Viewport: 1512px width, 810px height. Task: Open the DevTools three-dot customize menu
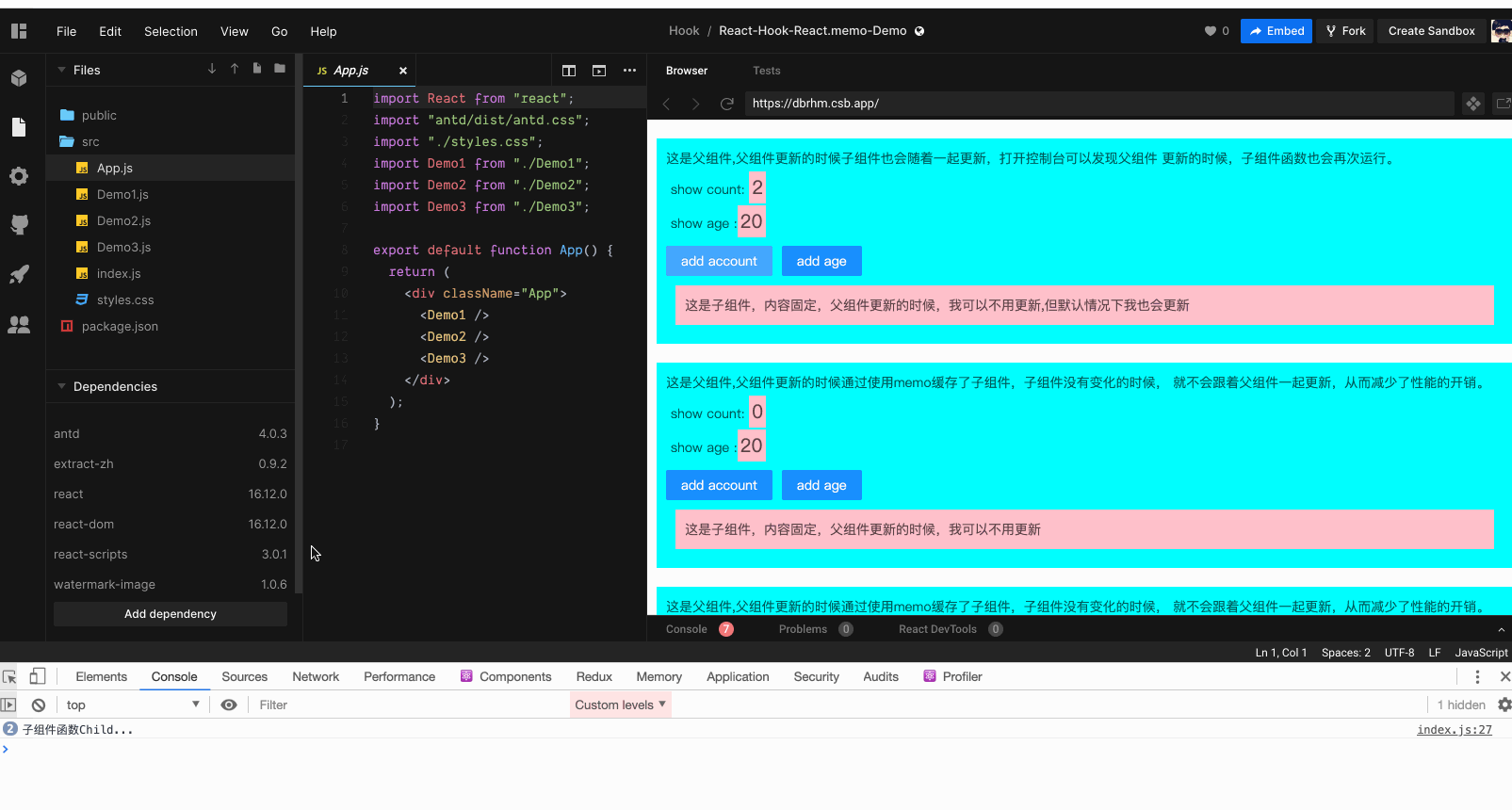coord(1477,676)
